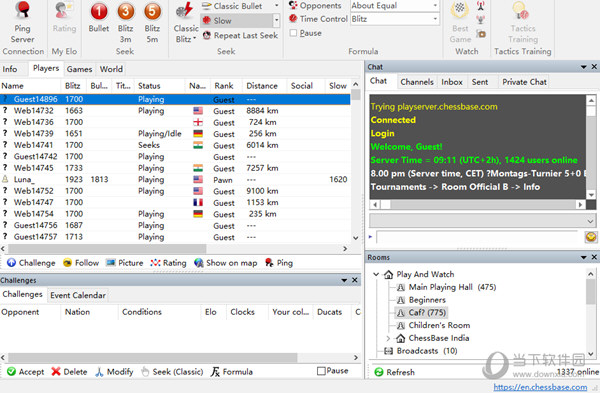
Task: Open the chat emoticon picker
Action: pyautogui.click(x=591, y=237)
